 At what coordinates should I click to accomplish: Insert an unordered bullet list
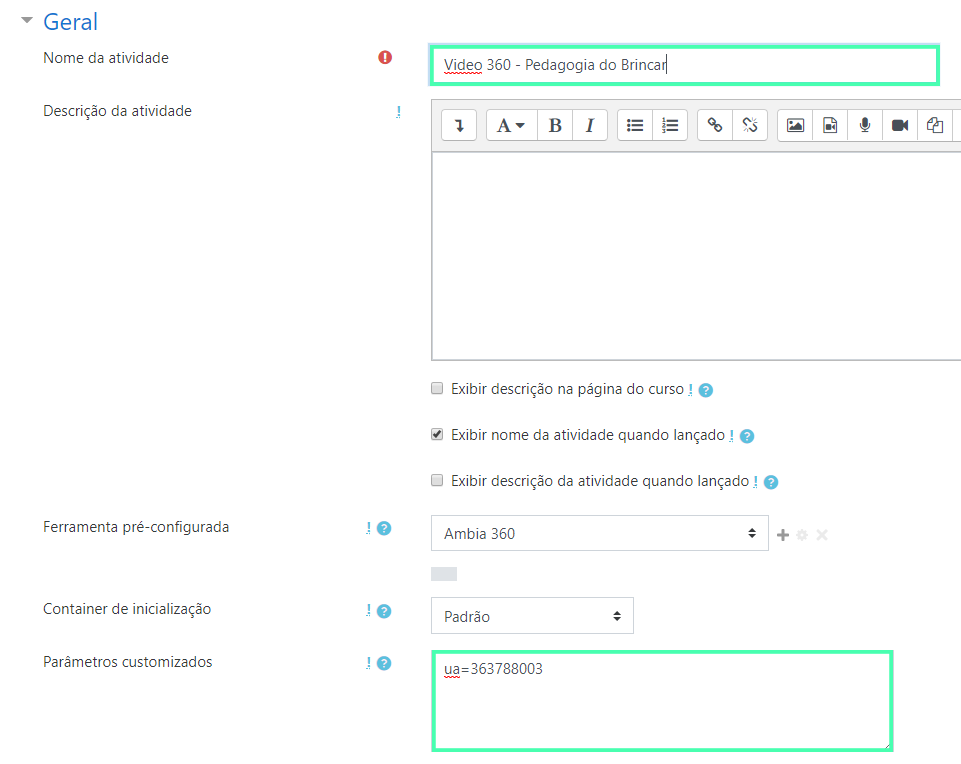[x=635, y=126]
